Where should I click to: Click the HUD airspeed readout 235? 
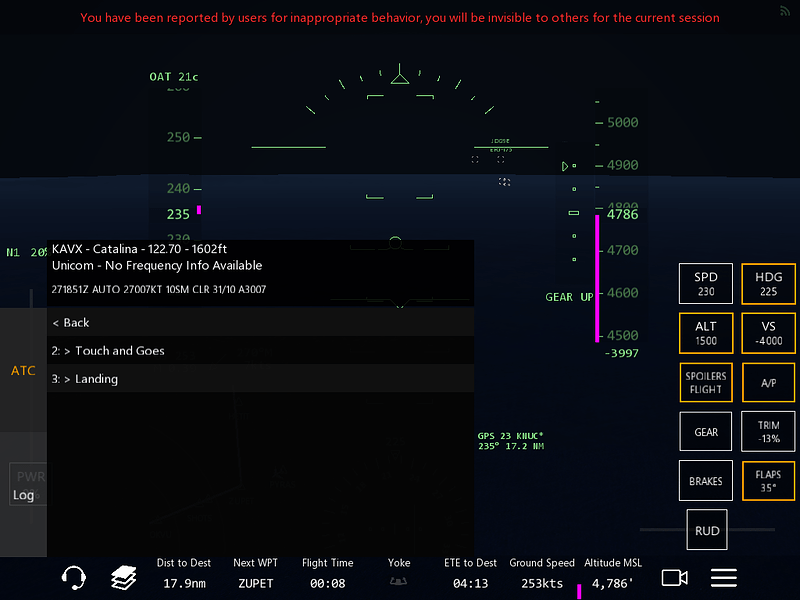(x=178, y=214)
